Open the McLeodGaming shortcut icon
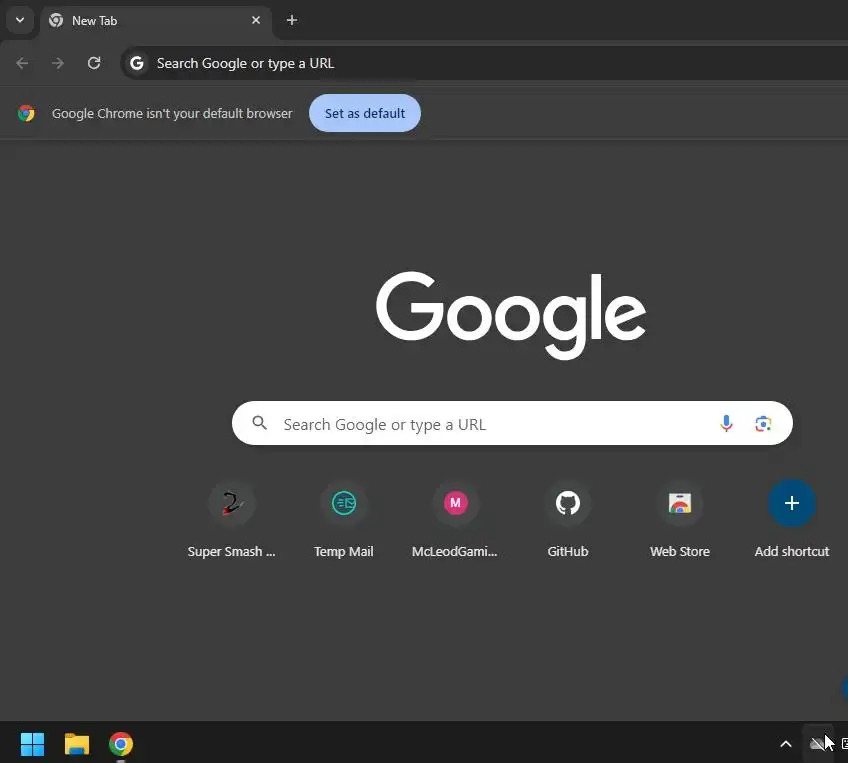The image size is (848, 763). pyautogui.click(x=455, y=503)
